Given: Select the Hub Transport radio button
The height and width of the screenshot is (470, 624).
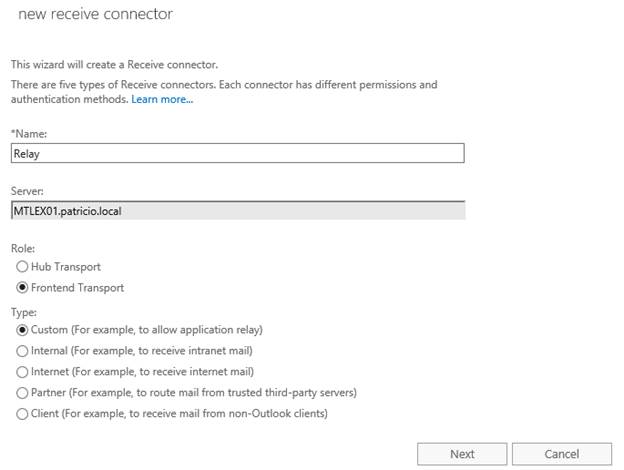Looking at the screenshot, I should pyautogui.click(x=22, y=267).
